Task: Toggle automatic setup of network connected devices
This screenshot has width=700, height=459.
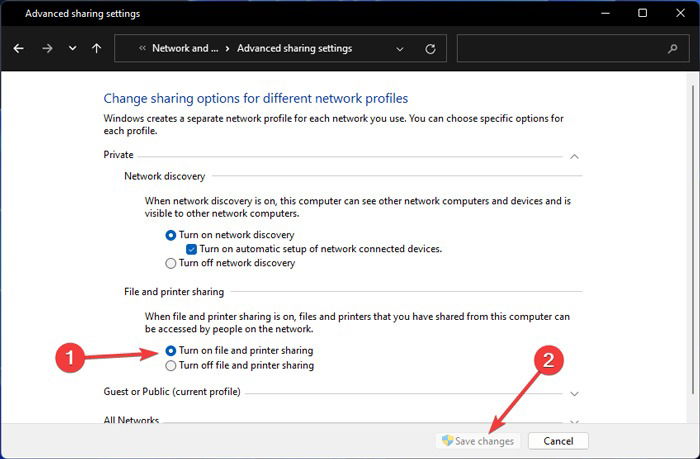Action: pos(192,249)
